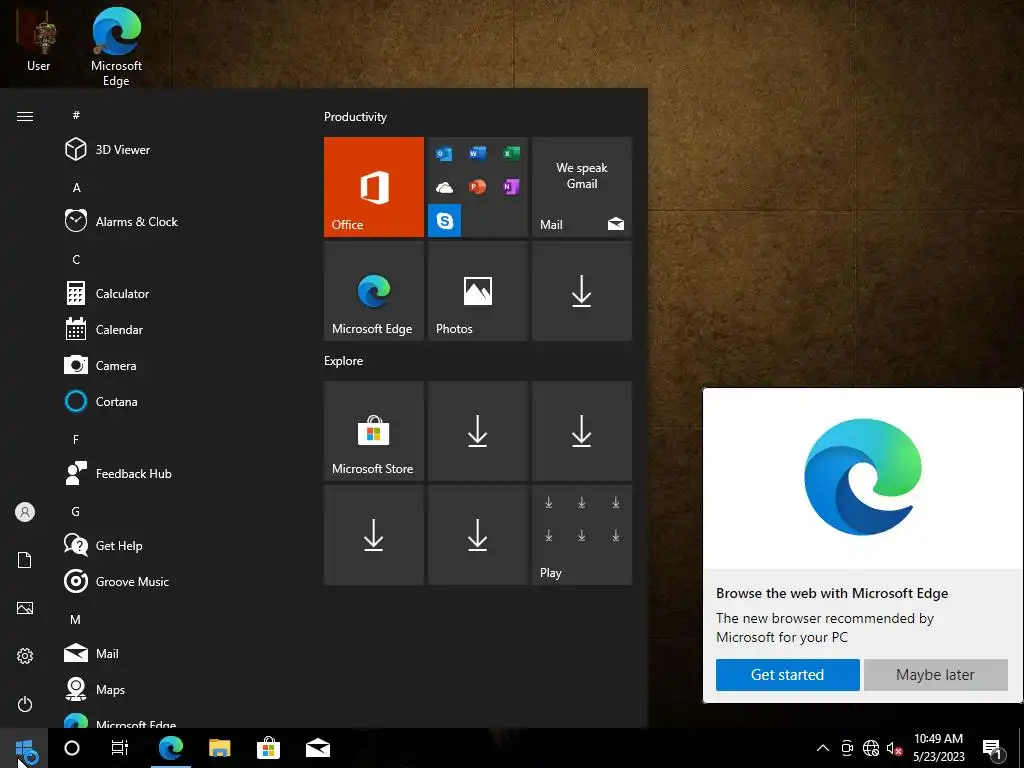Click the network globe tray icon
This screenshot has width=1024, height=768.
871,748
